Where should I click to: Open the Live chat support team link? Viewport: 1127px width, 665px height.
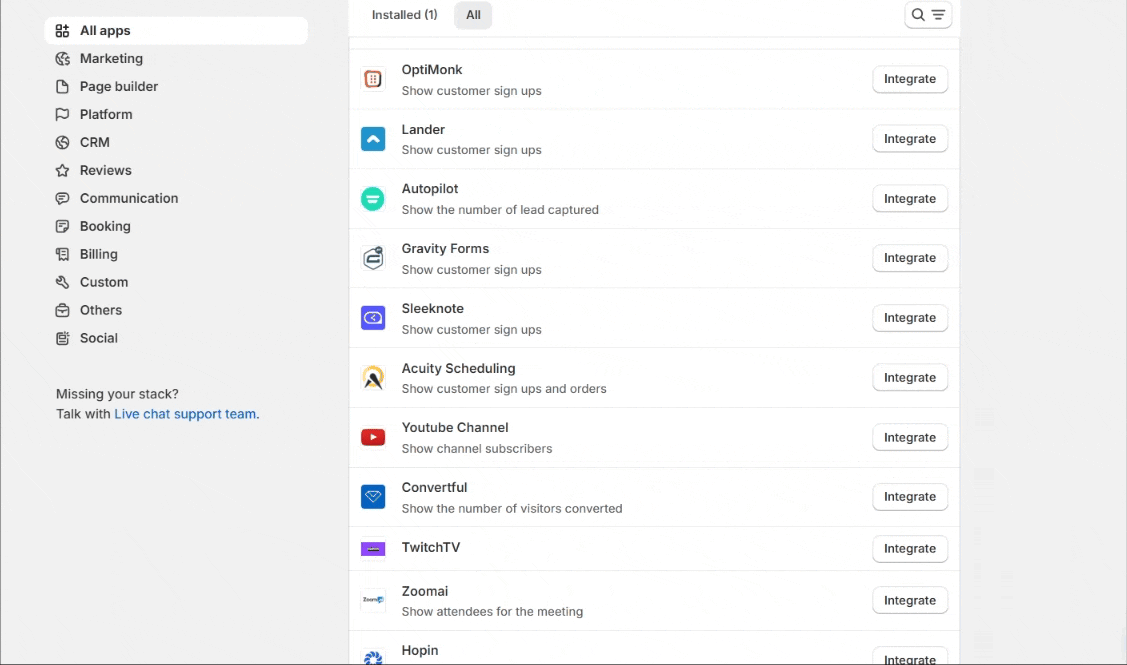pyautogui.click(x=185, y=414)
